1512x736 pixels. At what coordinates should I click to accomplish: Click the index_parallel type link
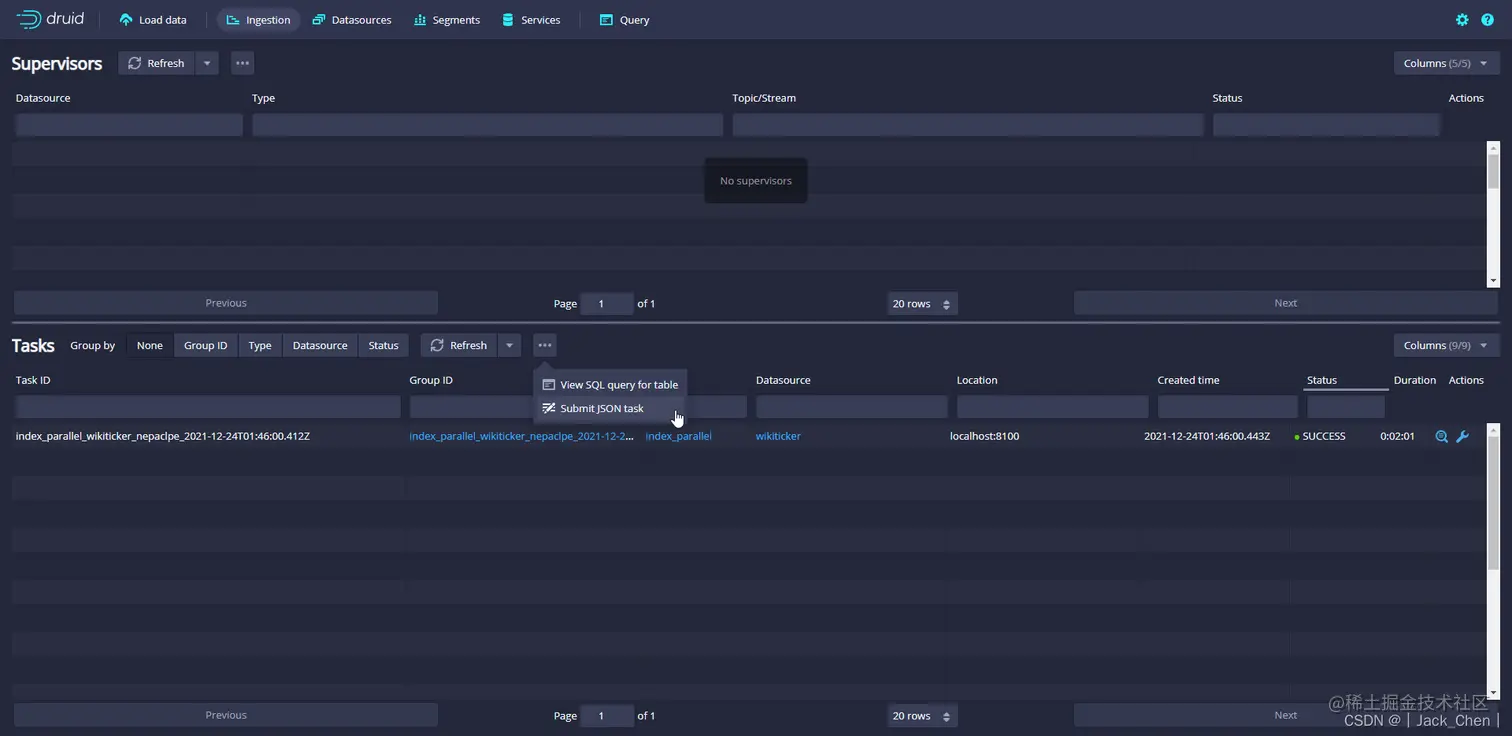(678, 436)
